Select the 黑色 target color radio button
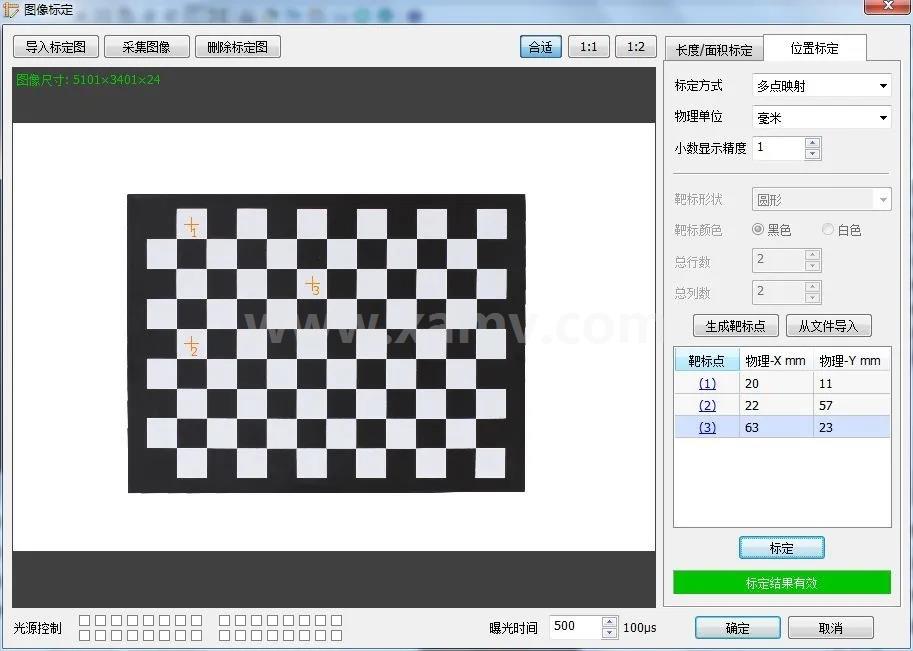The width and height of the screenshot is (913, 651). (x=758, y=229)
